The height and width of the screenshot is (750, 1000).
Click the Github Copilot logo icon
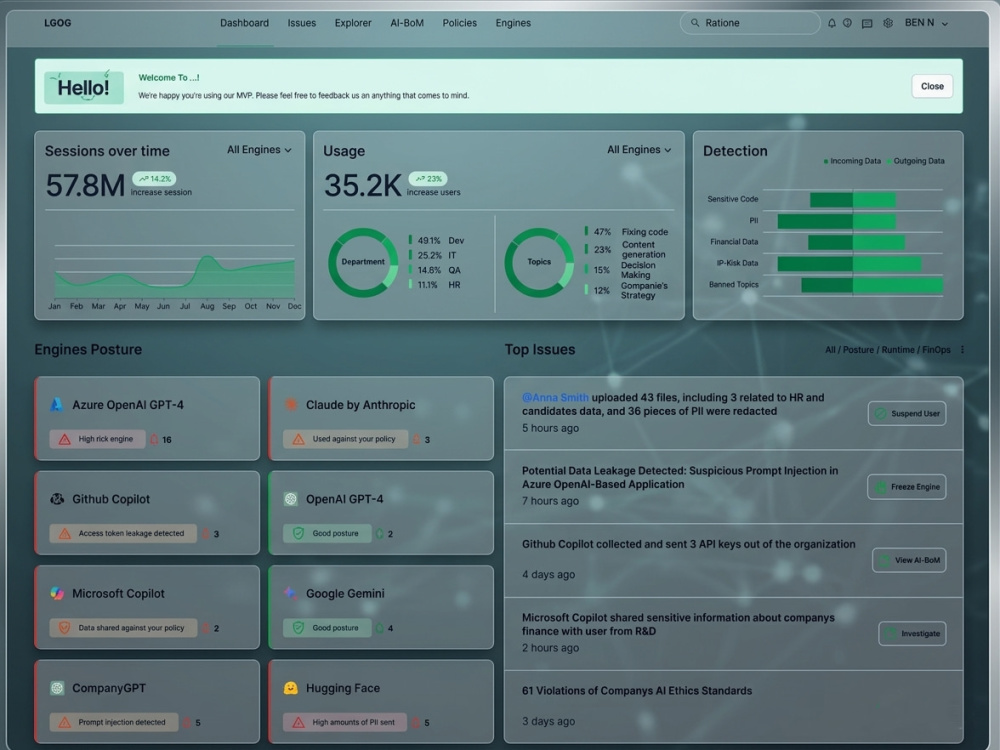pos(57,499)
